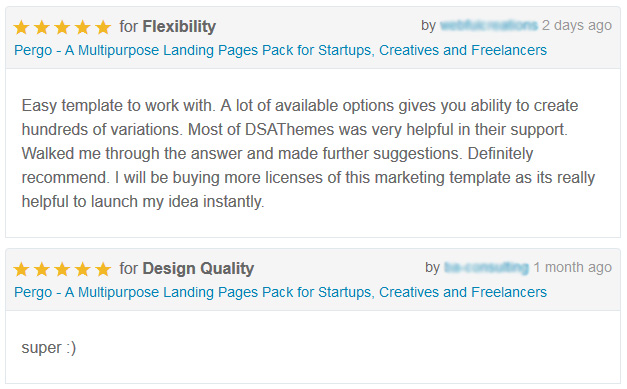Screen dimensions: 627x389
Task: Click first star of Flexibility review
Action: point(21,28)
